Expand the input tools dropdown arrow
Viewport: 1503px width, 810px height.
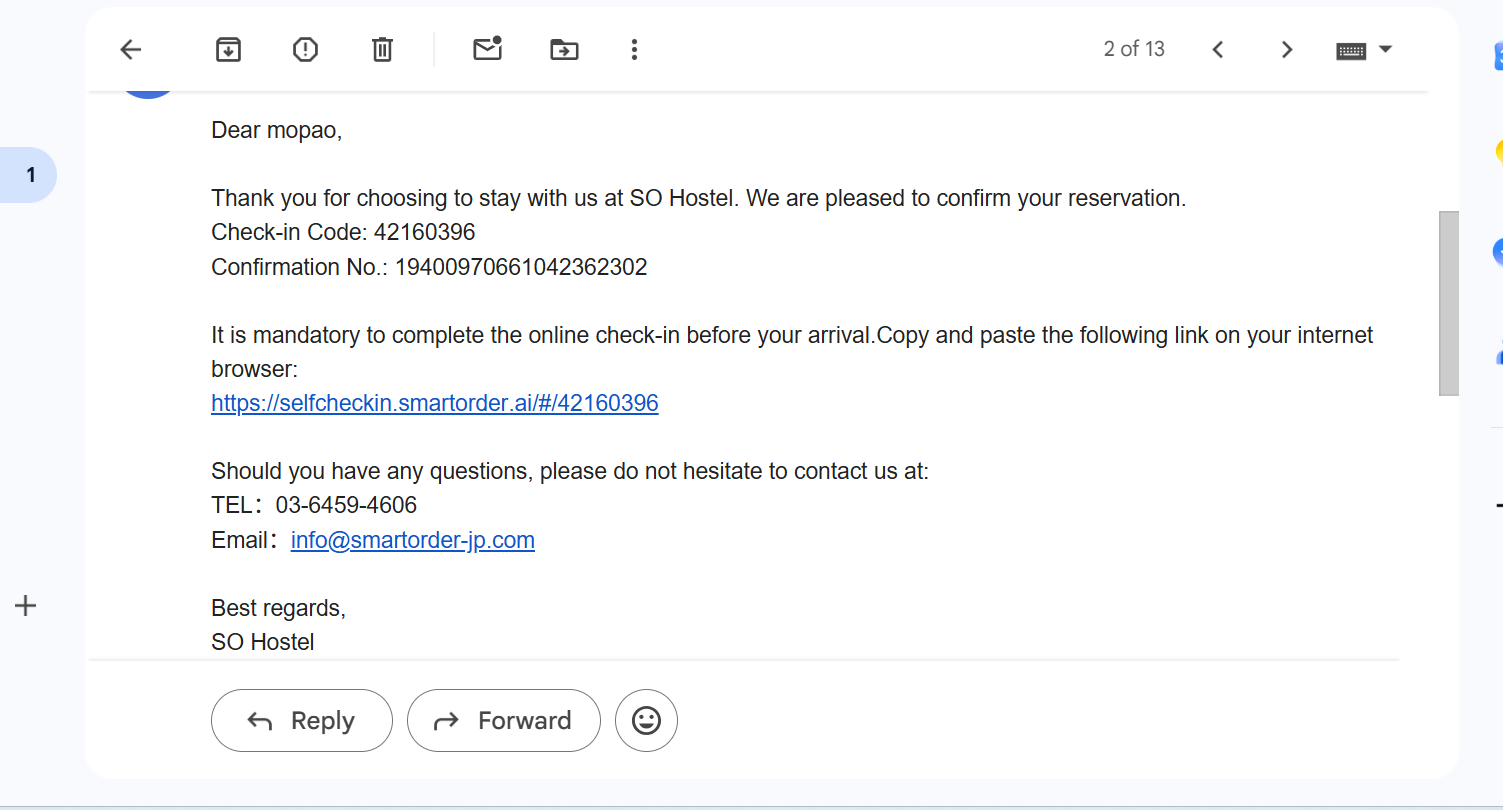click(x=1385, y=48)
